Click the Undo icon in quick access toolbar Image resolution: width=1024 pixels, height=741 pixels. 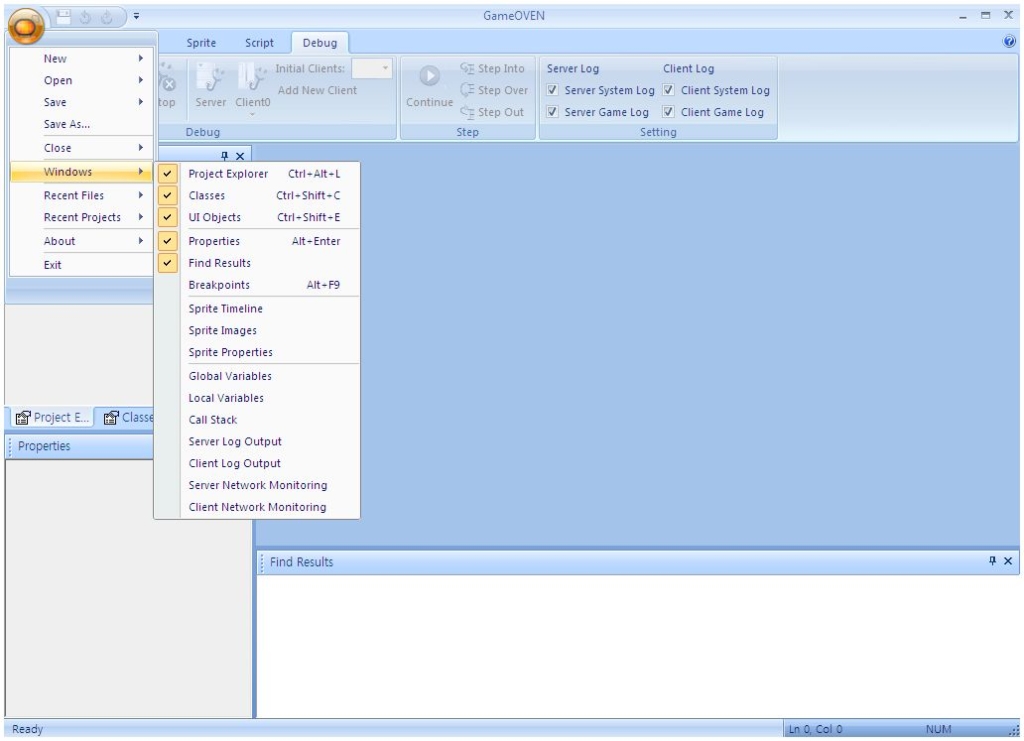85,17
